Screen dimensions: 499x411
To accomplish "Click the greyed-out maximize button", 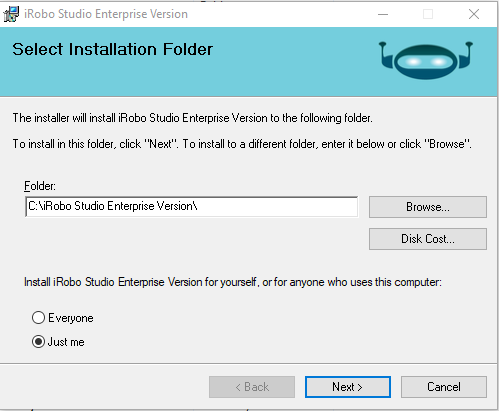I will tap(428, 14).
